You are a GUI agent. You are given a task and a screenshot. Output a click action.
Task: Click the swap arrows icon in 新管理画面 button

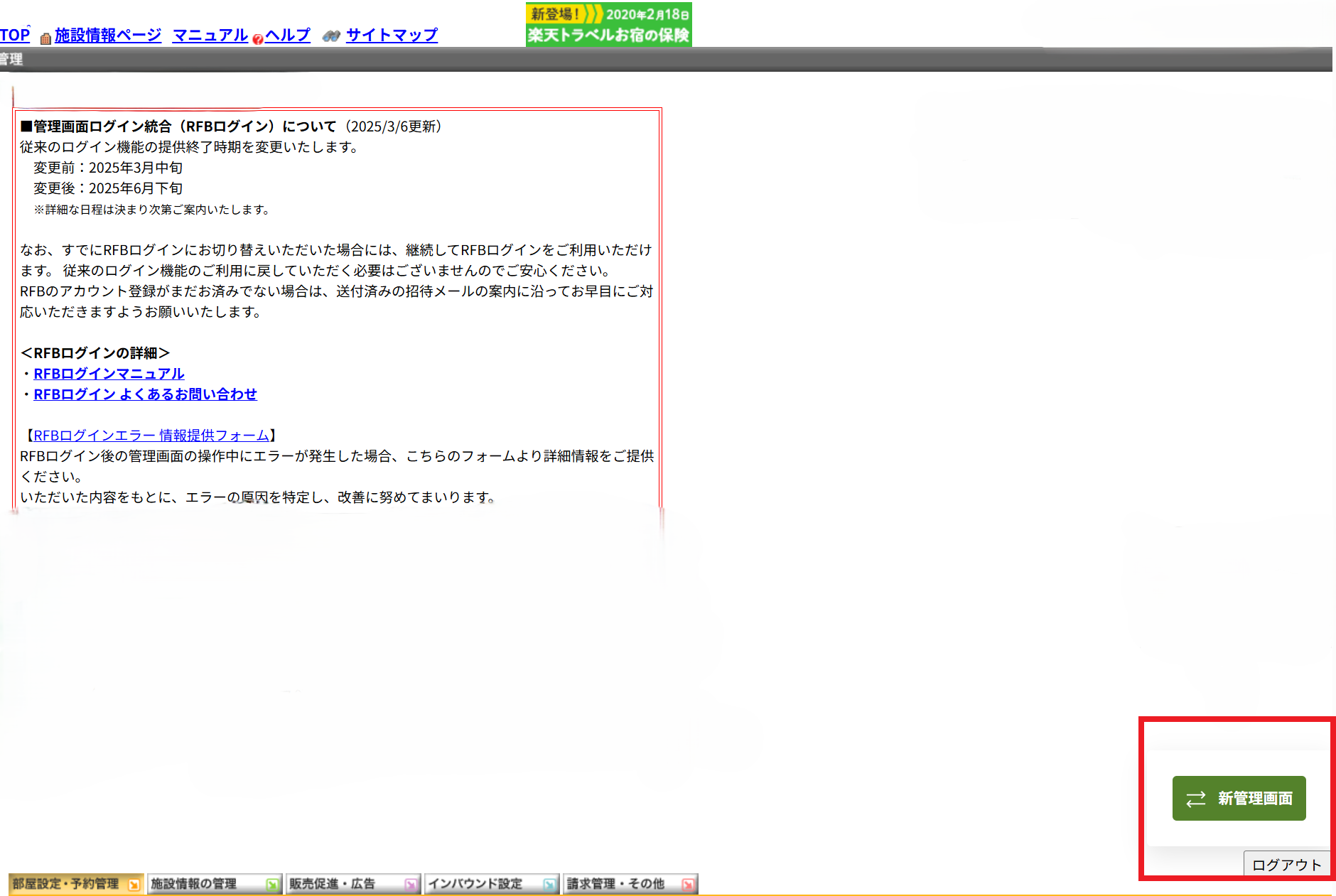(1196, 799)
